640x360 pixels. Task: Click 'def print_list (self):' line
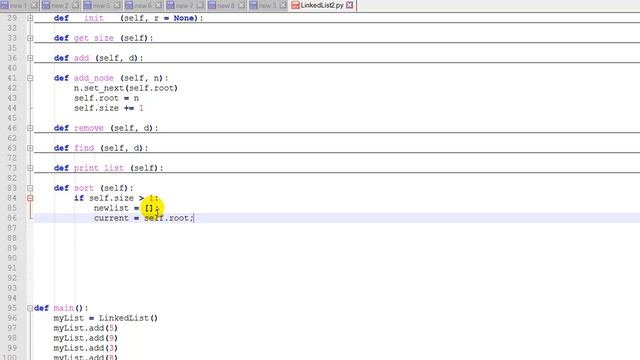pos(109,168)
